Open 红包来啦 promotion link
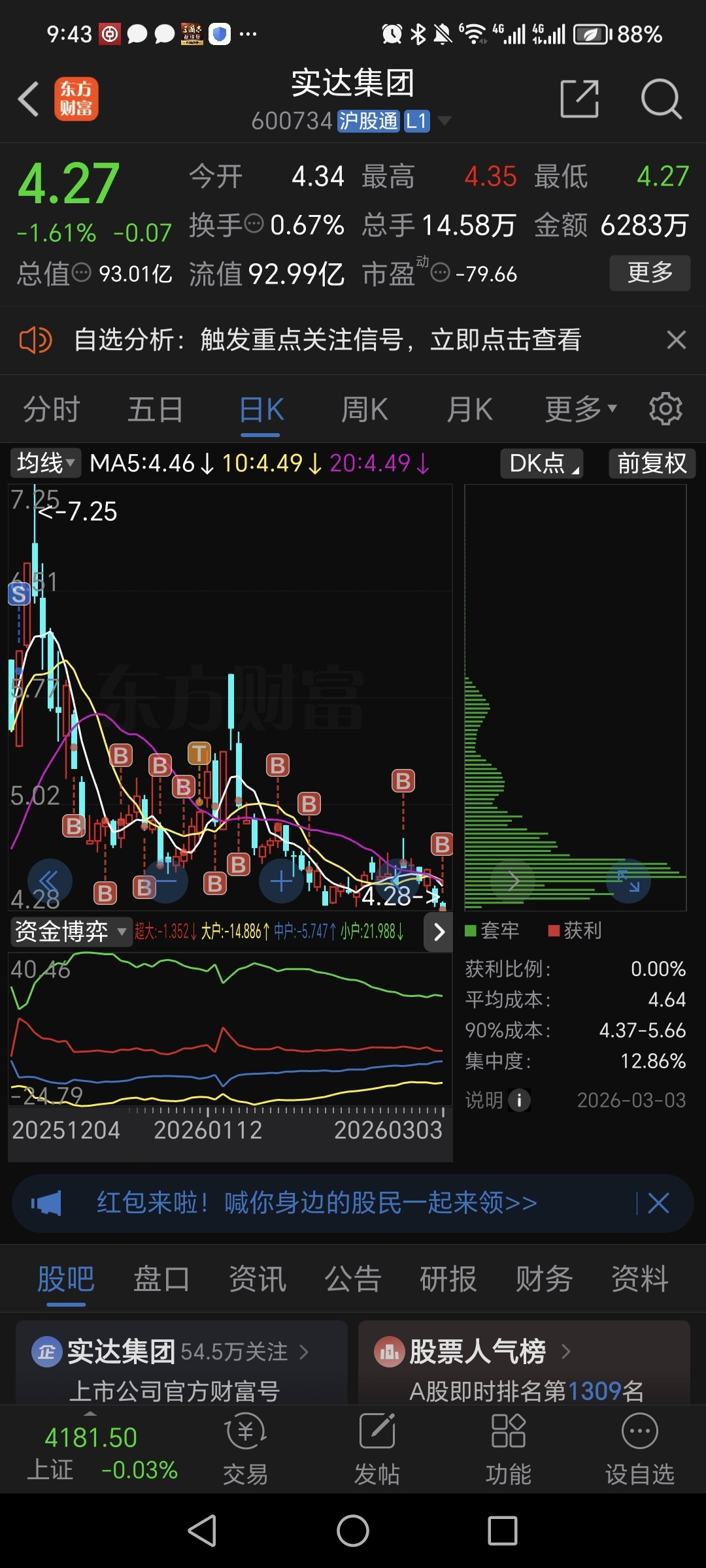The height and width of the screenshot is (1568, 706). click(317, 1203)
